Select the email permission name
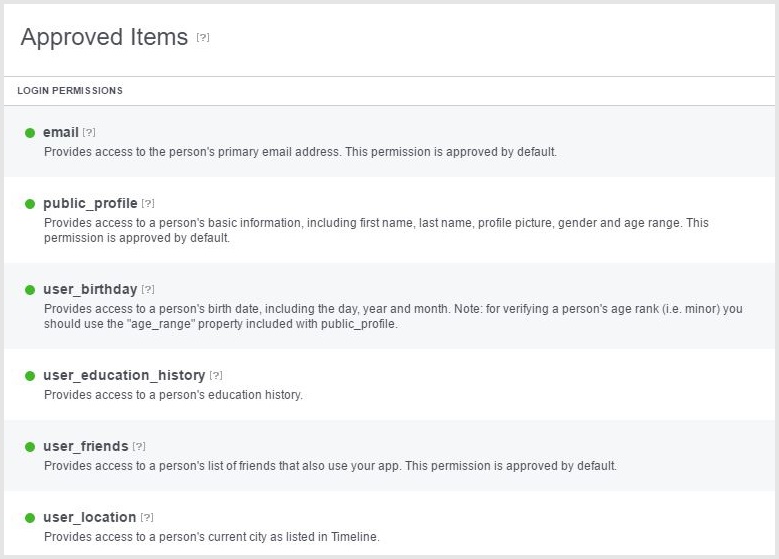This screenshot has height=559, width=779. [61, 132]
